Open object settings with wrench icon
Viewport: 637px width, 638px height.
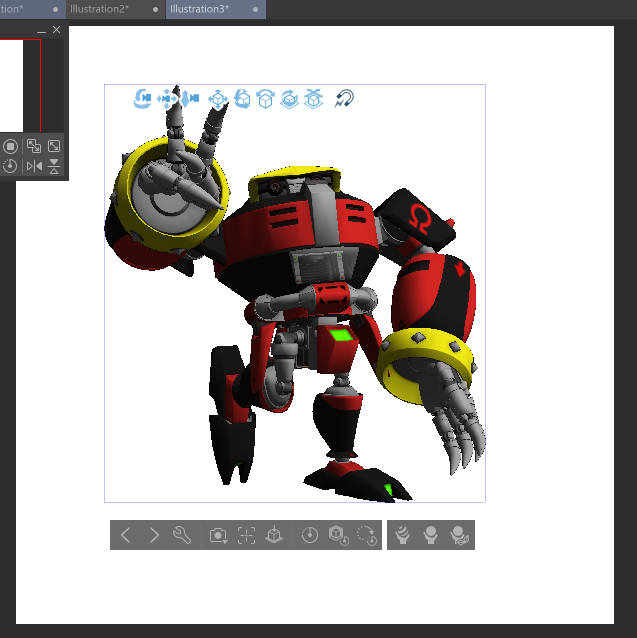(x=182, y=535)
